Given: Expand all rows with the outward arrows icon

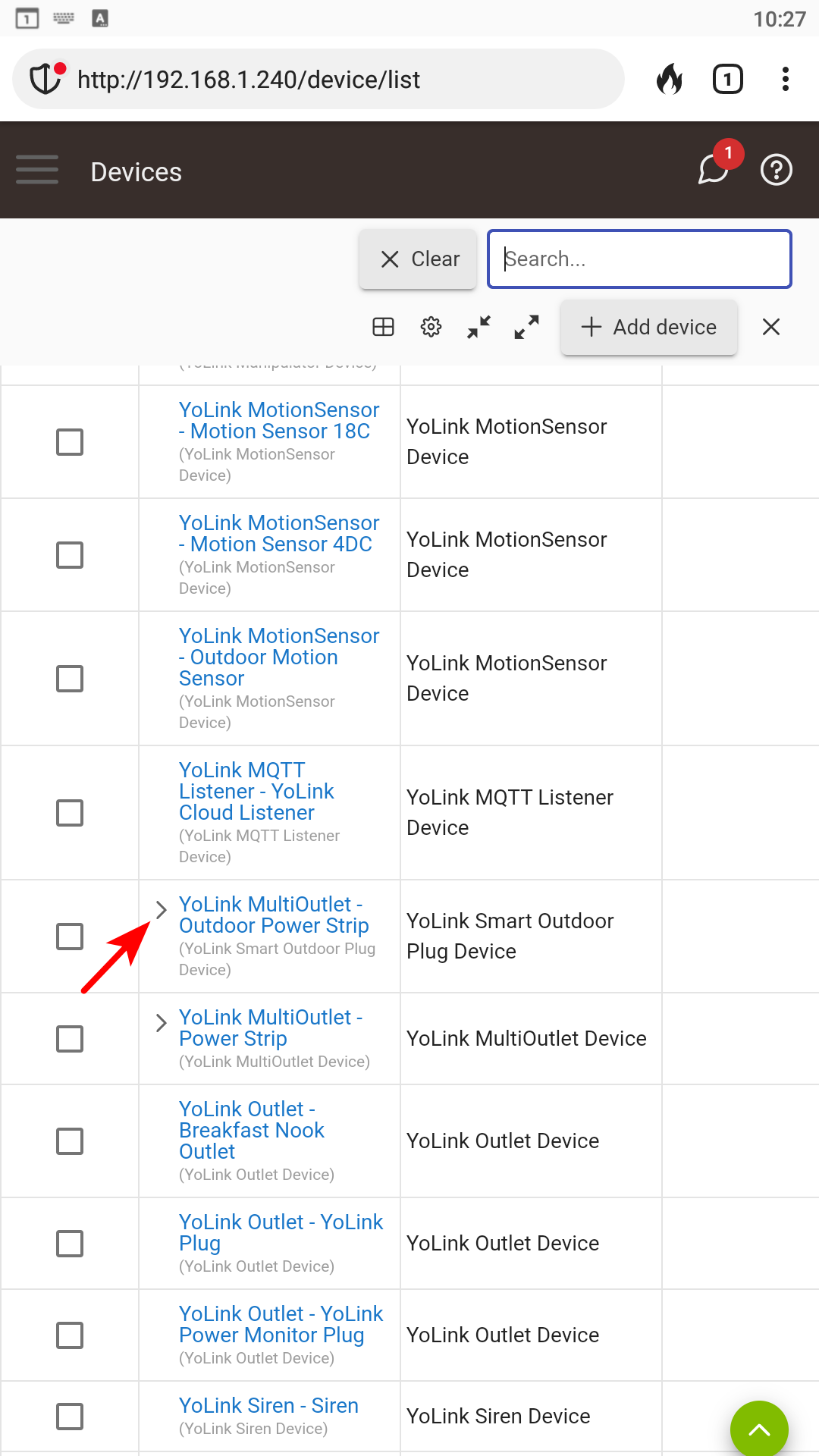Looking at the screenshot, I should point(527,327).
